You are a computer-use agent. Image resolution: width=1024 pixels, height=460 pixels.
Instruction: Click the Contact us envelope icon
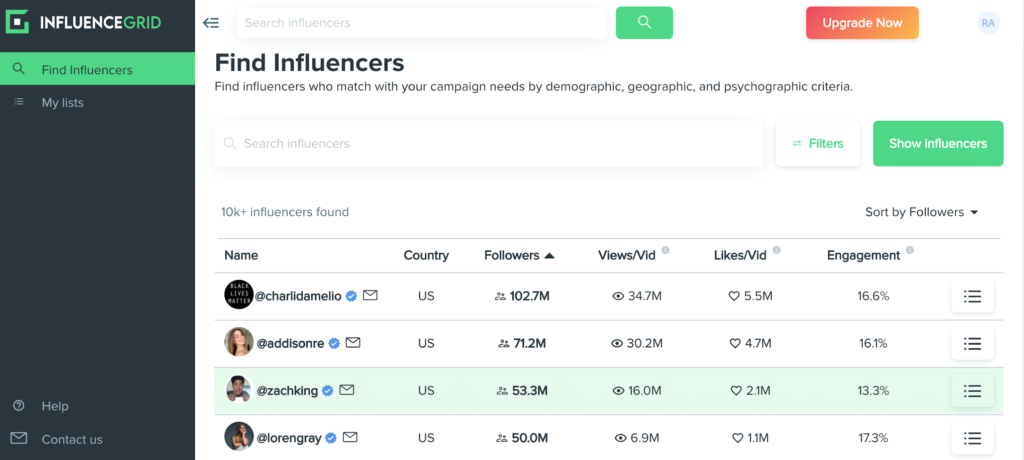(x=18, y=438)
